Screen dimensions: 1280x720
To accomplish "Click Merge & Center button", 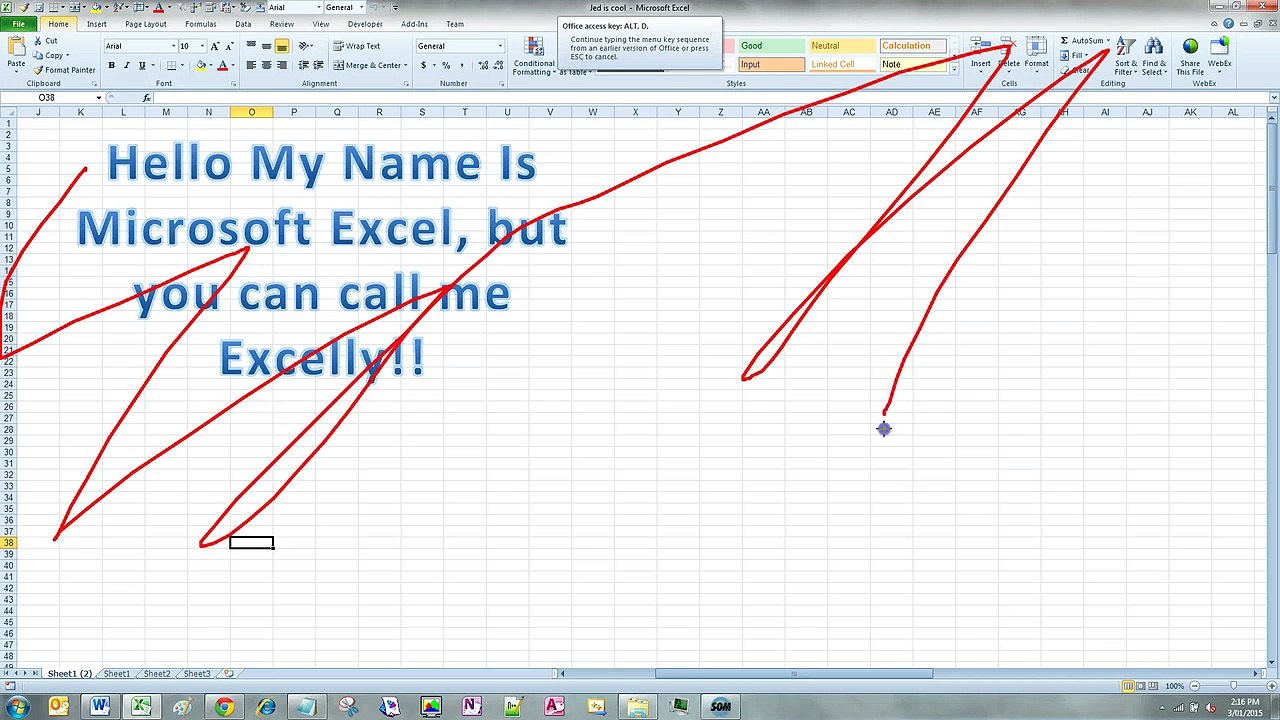I will click(370, 65).
